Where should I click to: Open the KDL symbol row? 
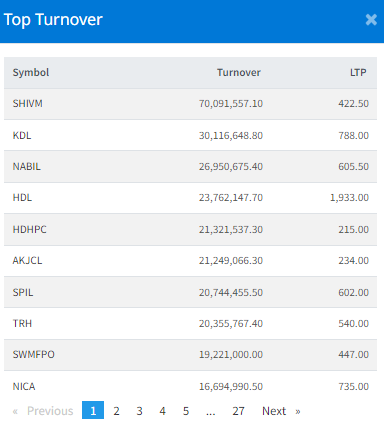click(190, 135)
